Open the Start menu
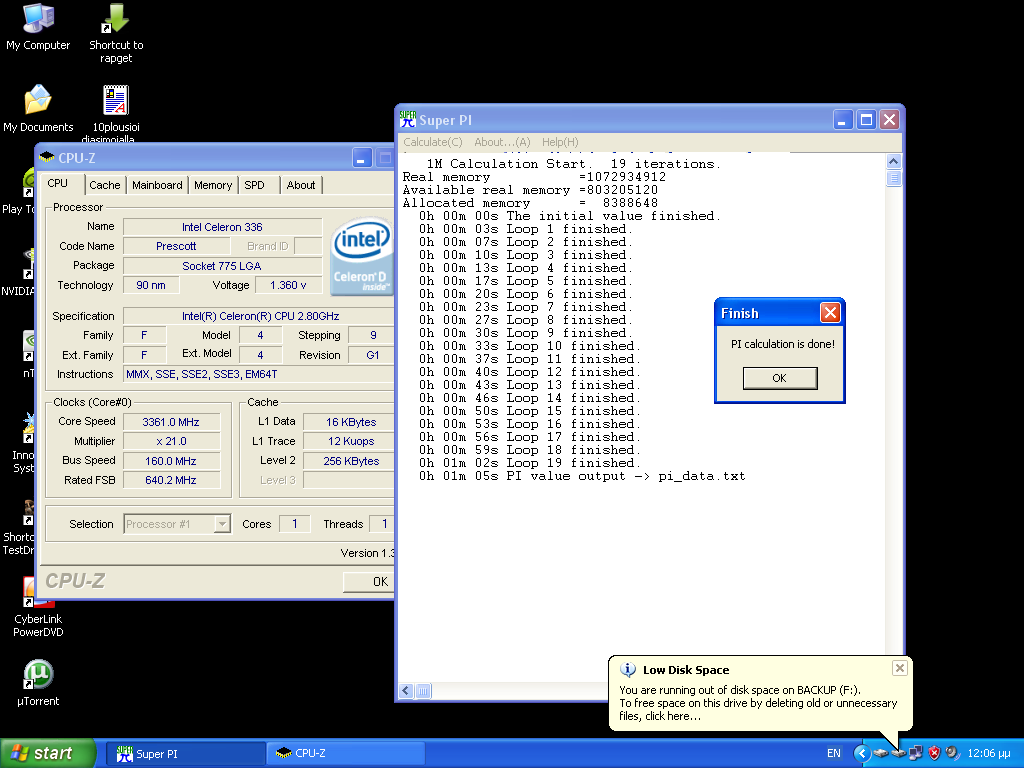1024x768 pixels. 47,753
